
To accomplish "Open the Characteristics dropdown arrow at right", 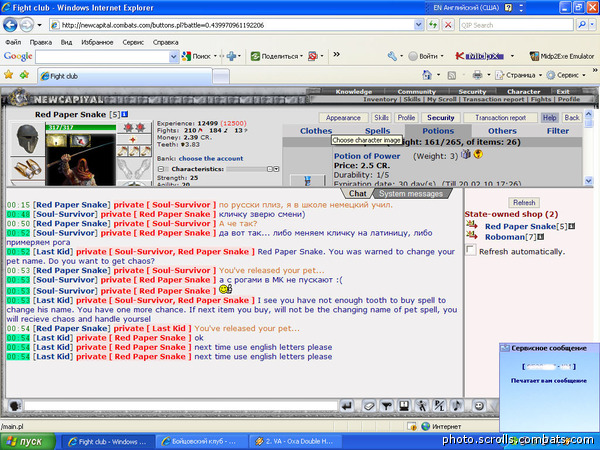I will tap(276, 169).
